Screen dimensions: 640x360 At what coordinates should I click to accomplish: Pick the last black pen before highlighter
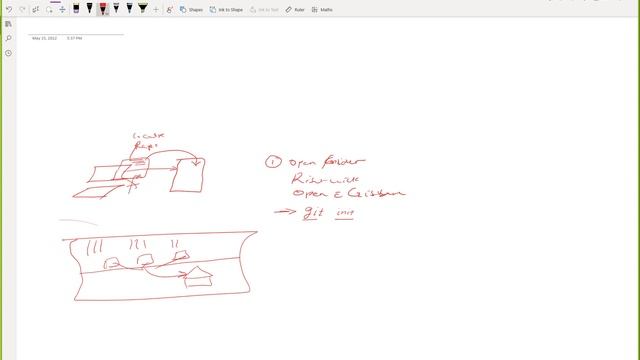click(129, 8)
